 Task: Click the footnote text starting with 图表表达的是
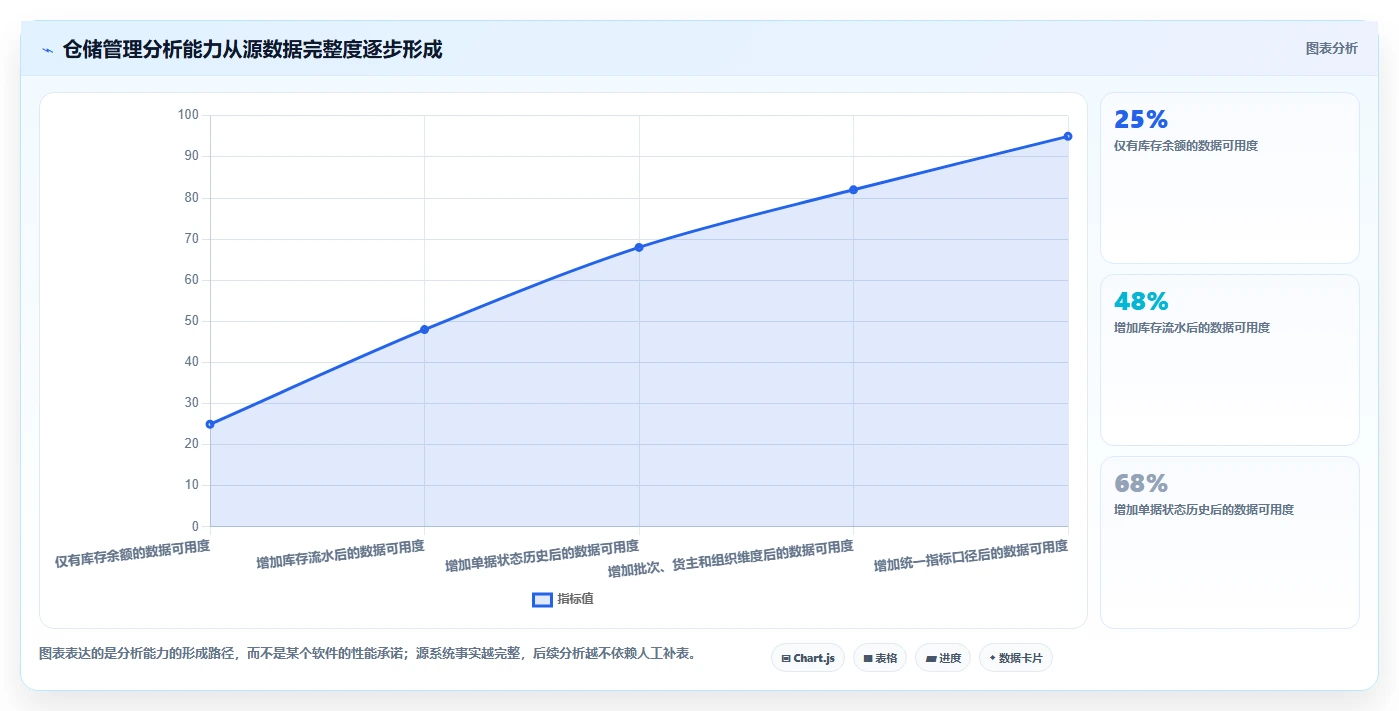pyautogui.click(x=367, y=654)
